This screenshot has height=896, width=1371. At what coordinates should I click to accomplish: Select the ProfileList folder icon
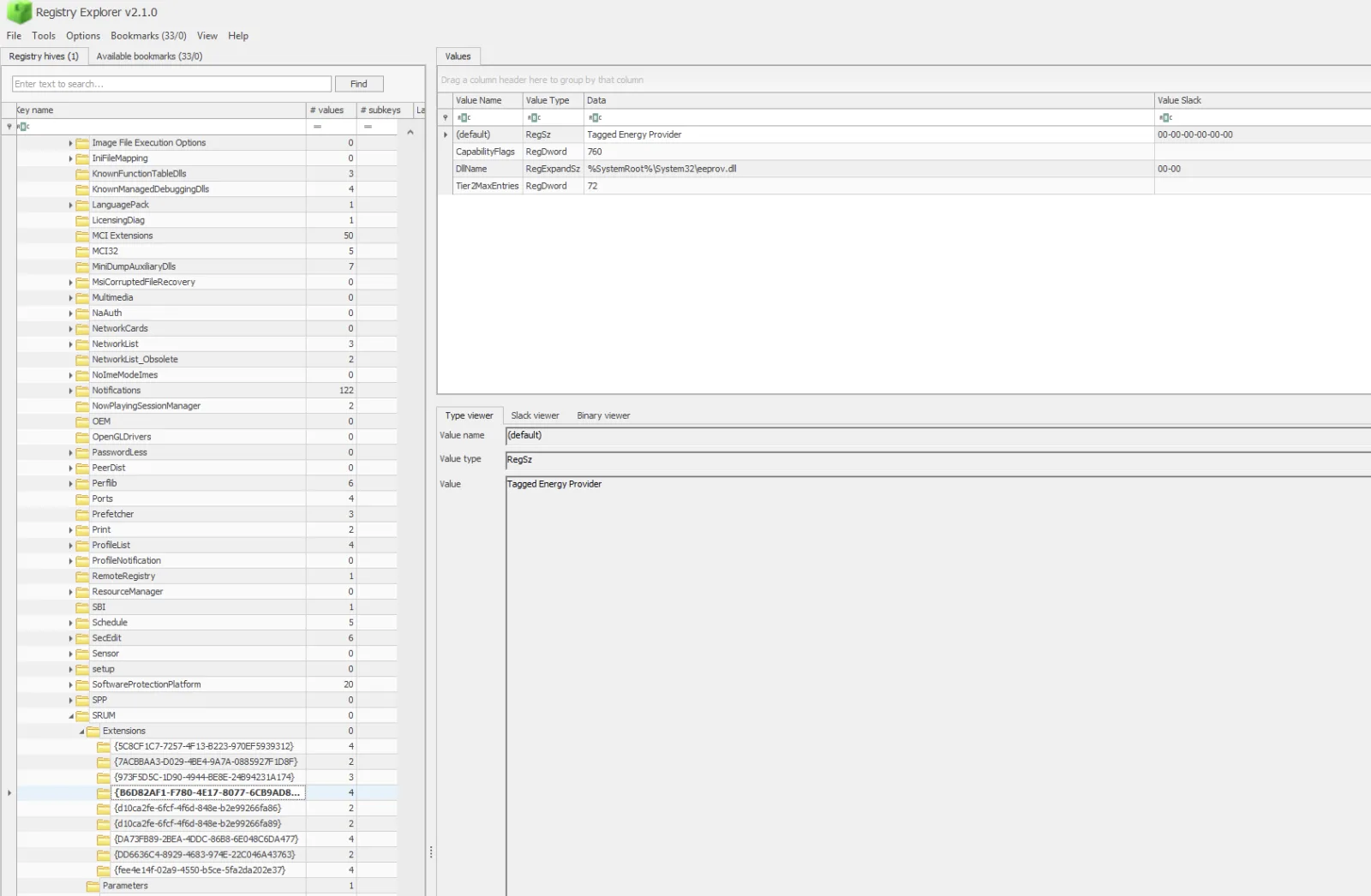(x=82, y=545)
